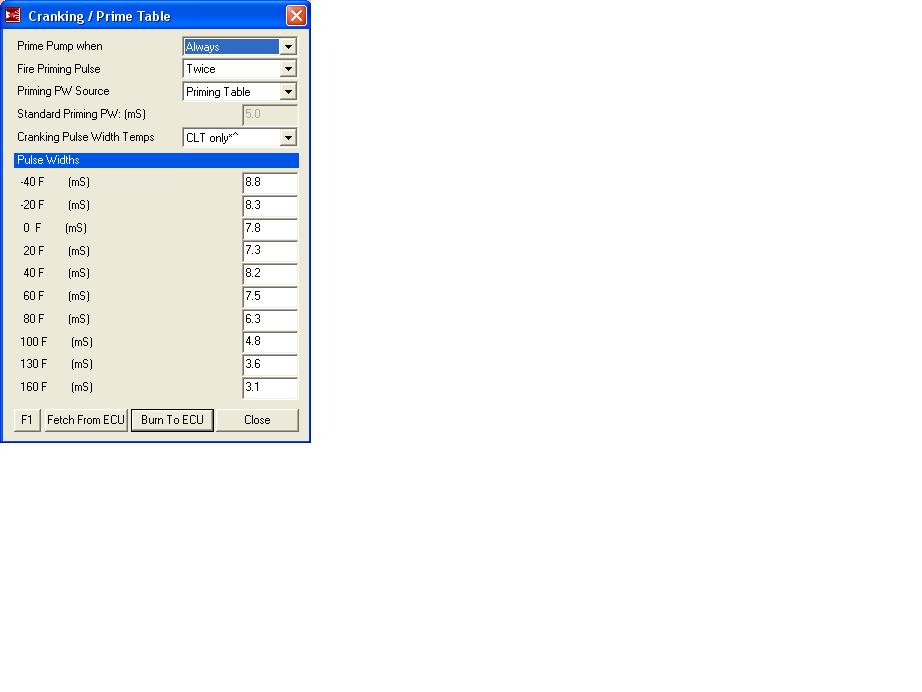The width and height of the screenshot is (922, 692).
Task: Click the Close button
Action: tap(257, 420)
